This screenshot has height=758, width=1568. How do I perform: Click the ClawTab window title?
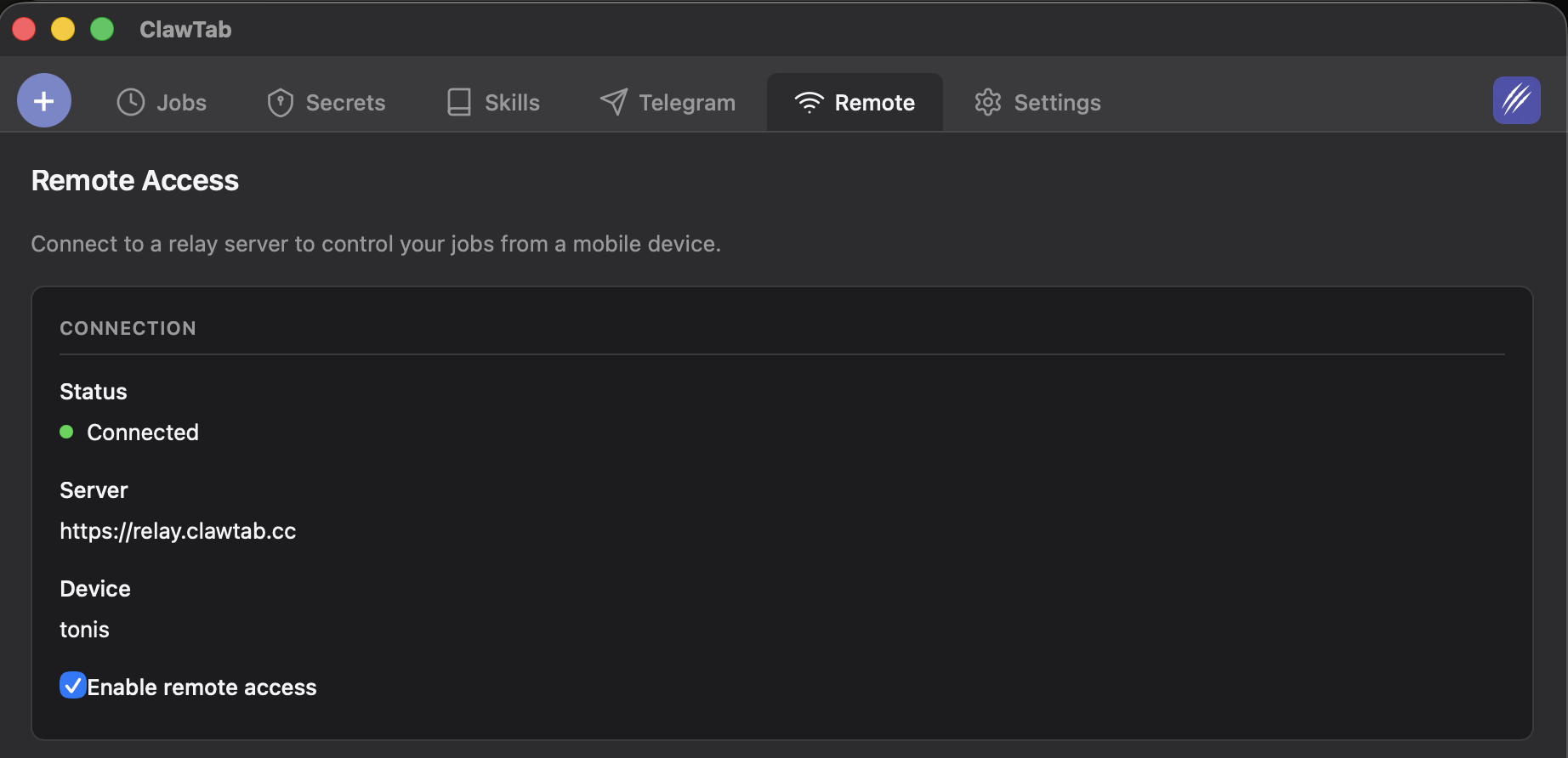pos(185,30)
